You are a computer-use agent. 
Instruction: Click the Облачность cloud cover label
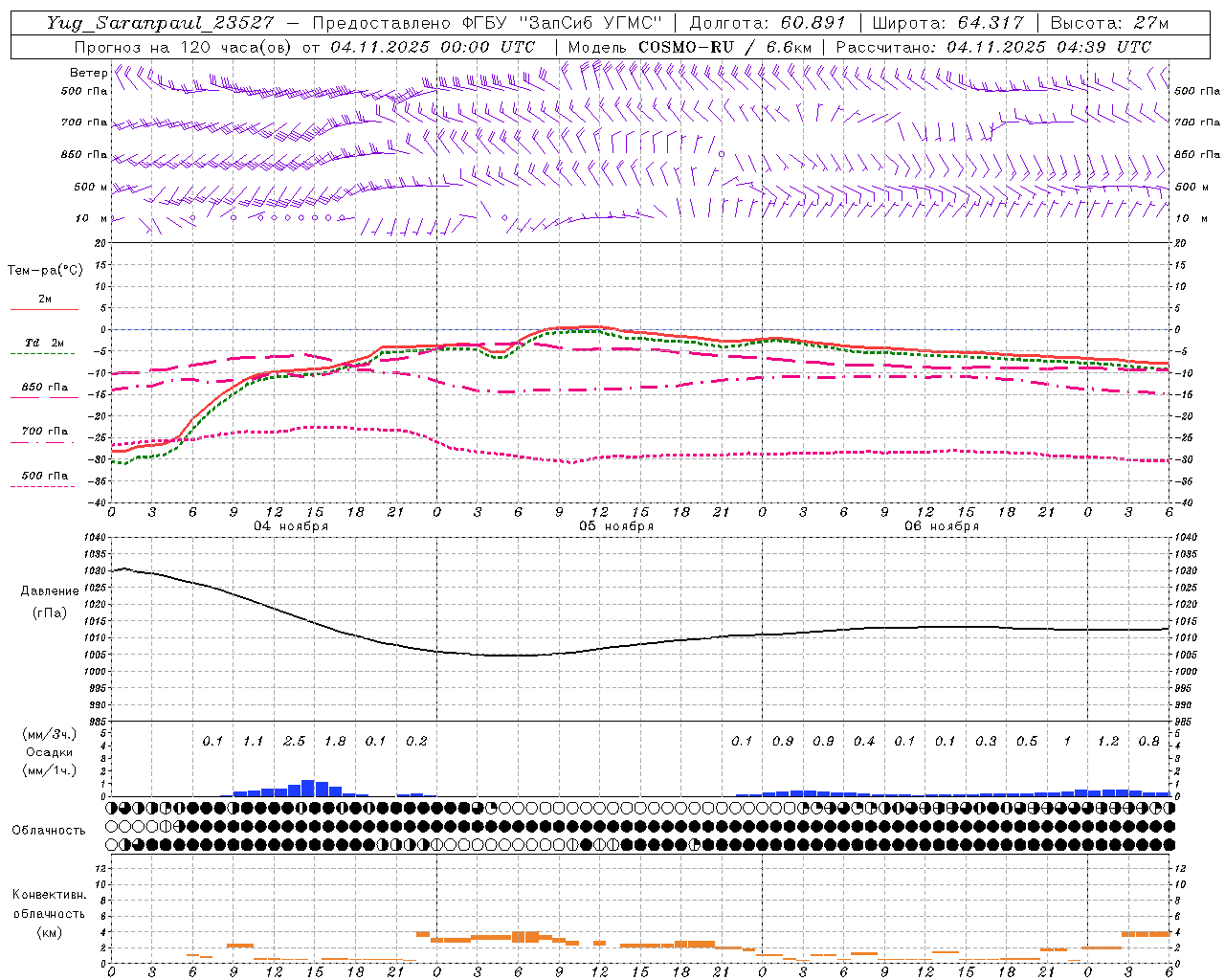(49, 831)
